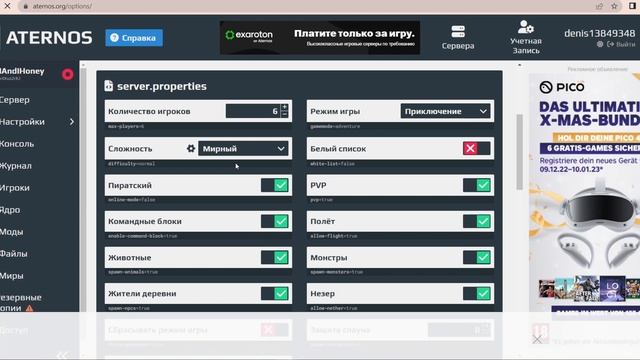The height and width of the screenshot is (360, 640).
Task: Open the Сервера servers icon
Action: pos(458,38)
